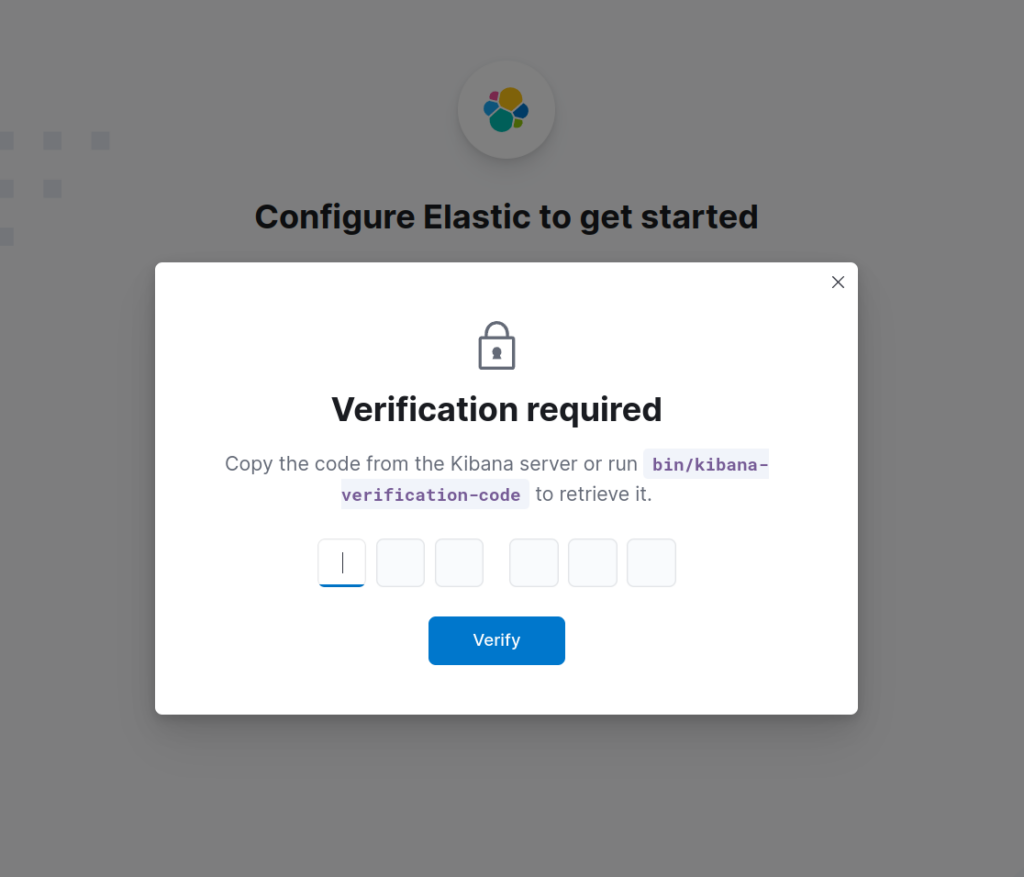The height and width of the screenshot is (877, 1024).
Task: Click the teal blob in Elastic logo
Action: [x=501, y=120]
